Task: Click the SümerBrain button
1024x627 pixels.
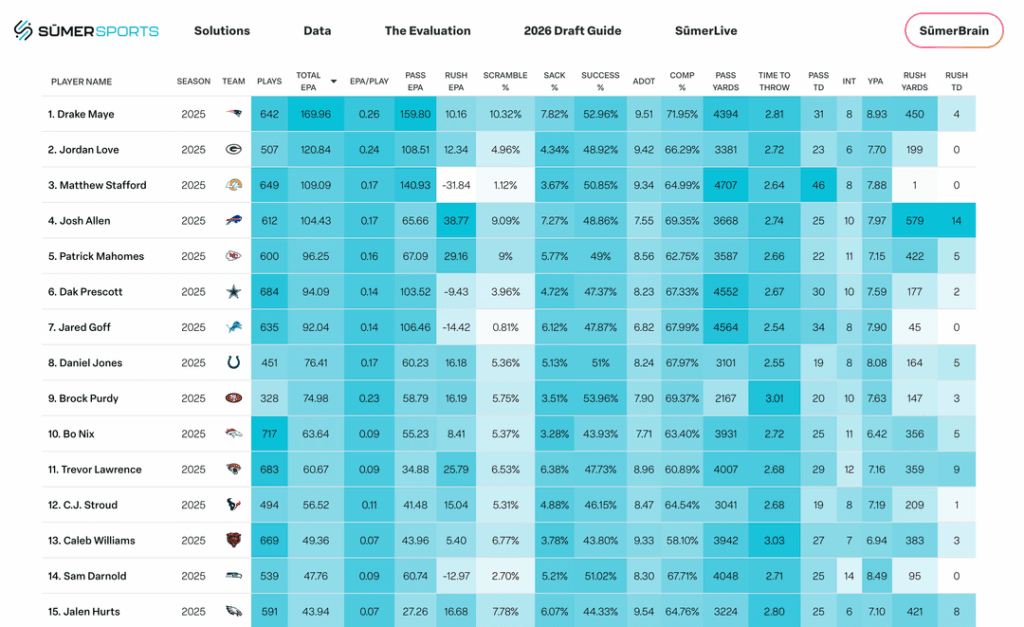Action: [x=953, y=30]
